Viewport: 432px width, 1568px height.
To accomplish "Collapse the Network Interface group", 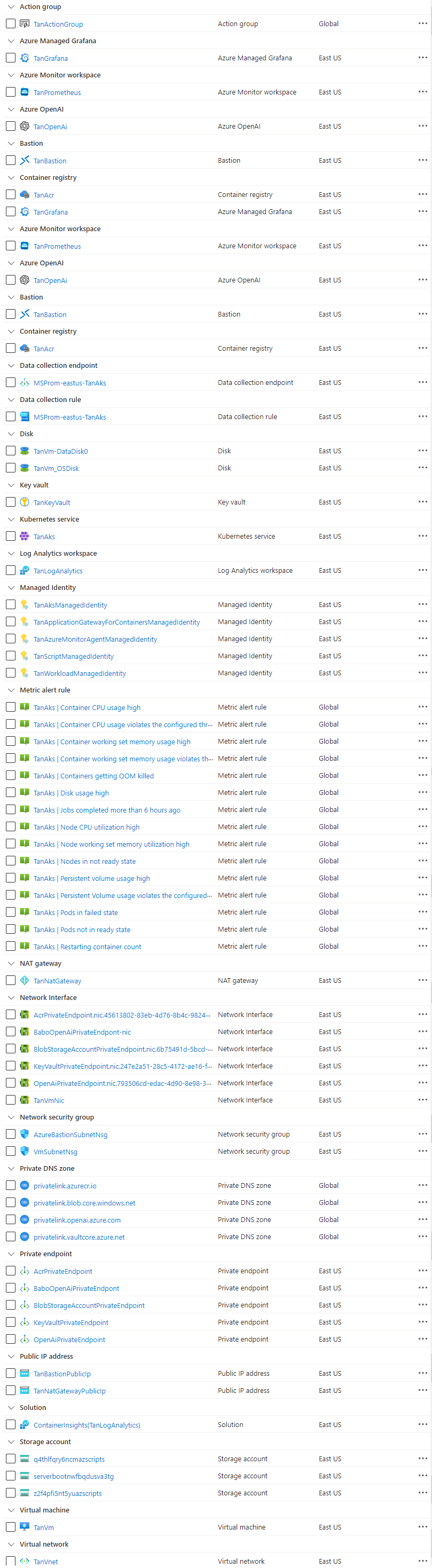I will point(11,998).
